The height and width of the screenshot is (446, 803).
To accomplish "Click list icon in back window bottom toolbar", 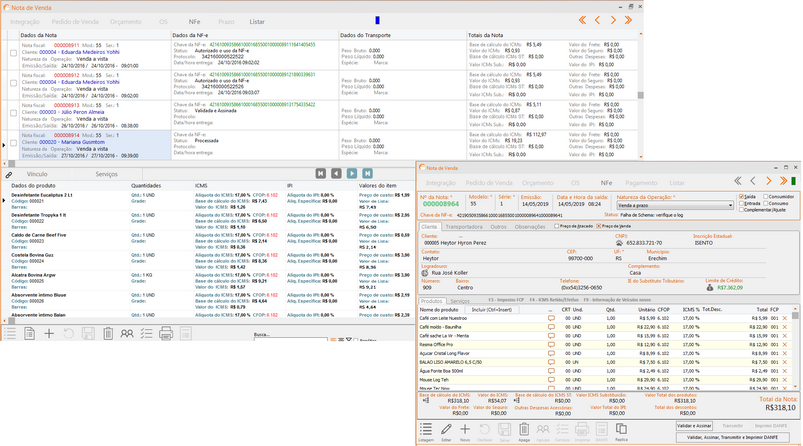I will pos(10,334).
